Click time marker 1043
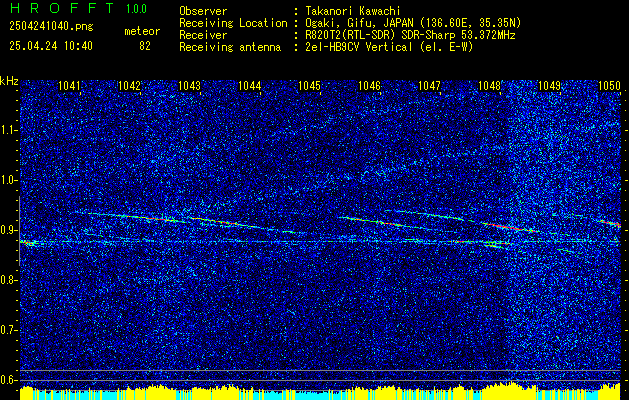629x400 pixels. (189, 86)
